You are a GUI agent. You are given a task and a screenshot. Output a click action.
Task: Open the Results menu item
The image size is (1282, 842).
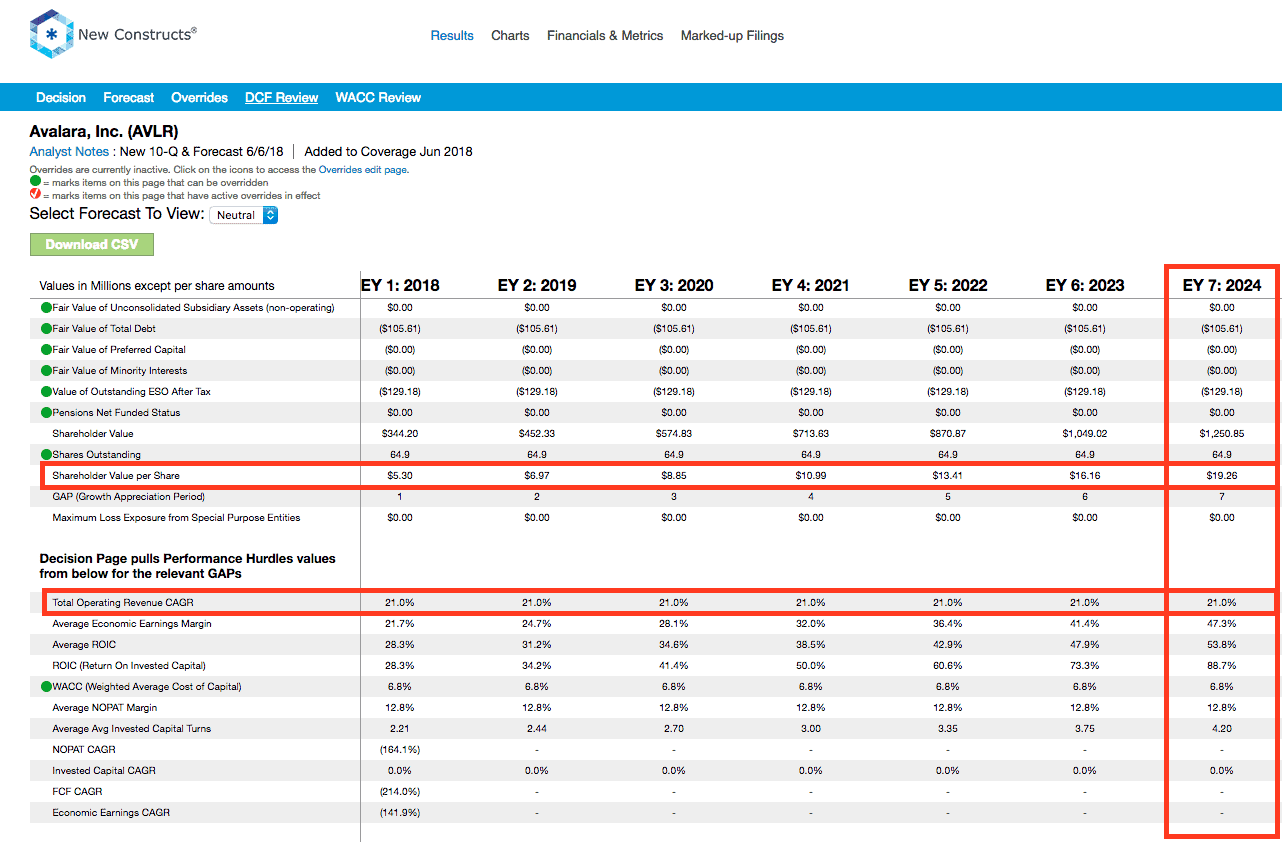coord(452,35)
